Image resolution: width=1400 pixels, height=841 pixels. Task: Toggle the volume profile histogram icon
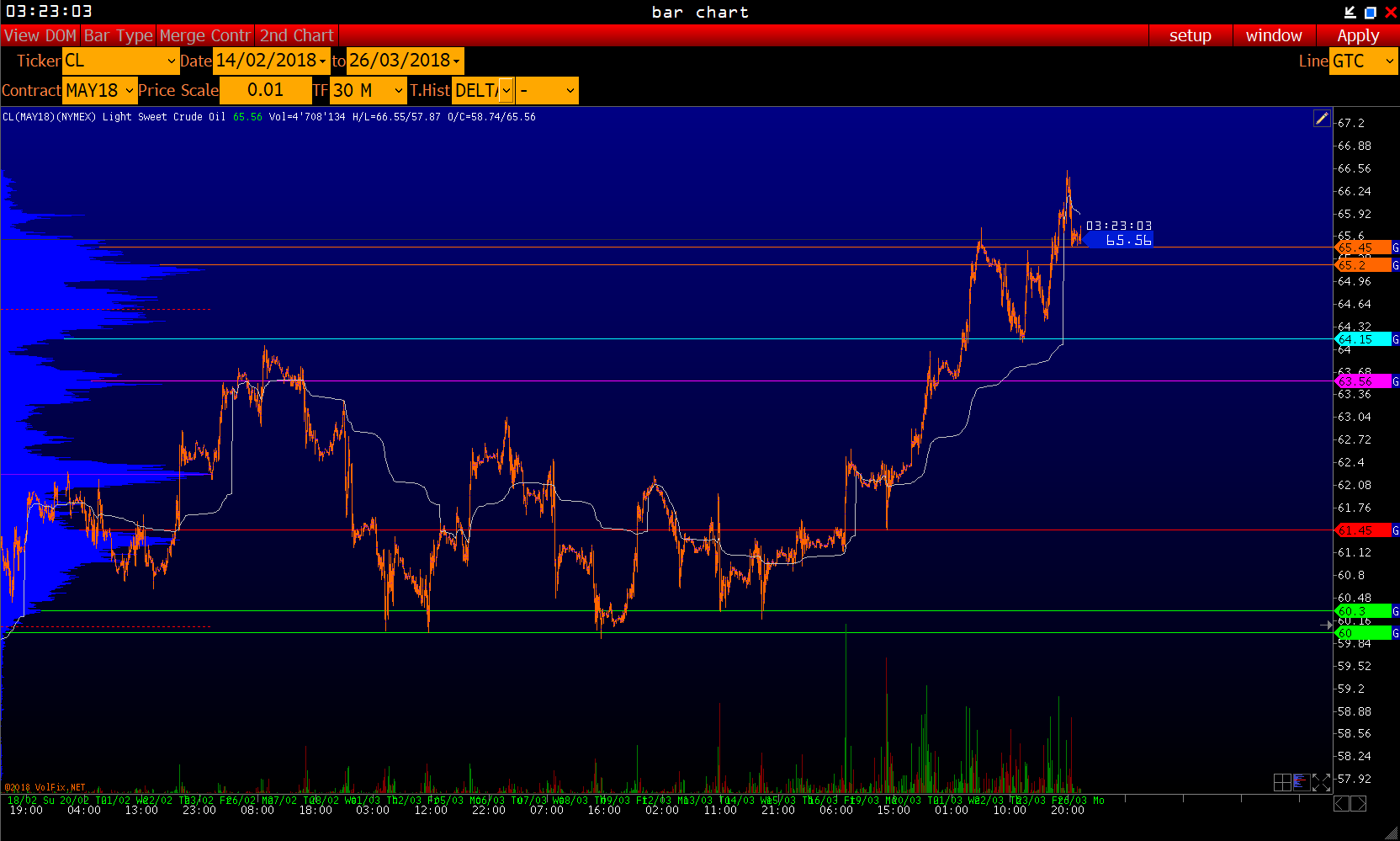[x=1302, y=783]
